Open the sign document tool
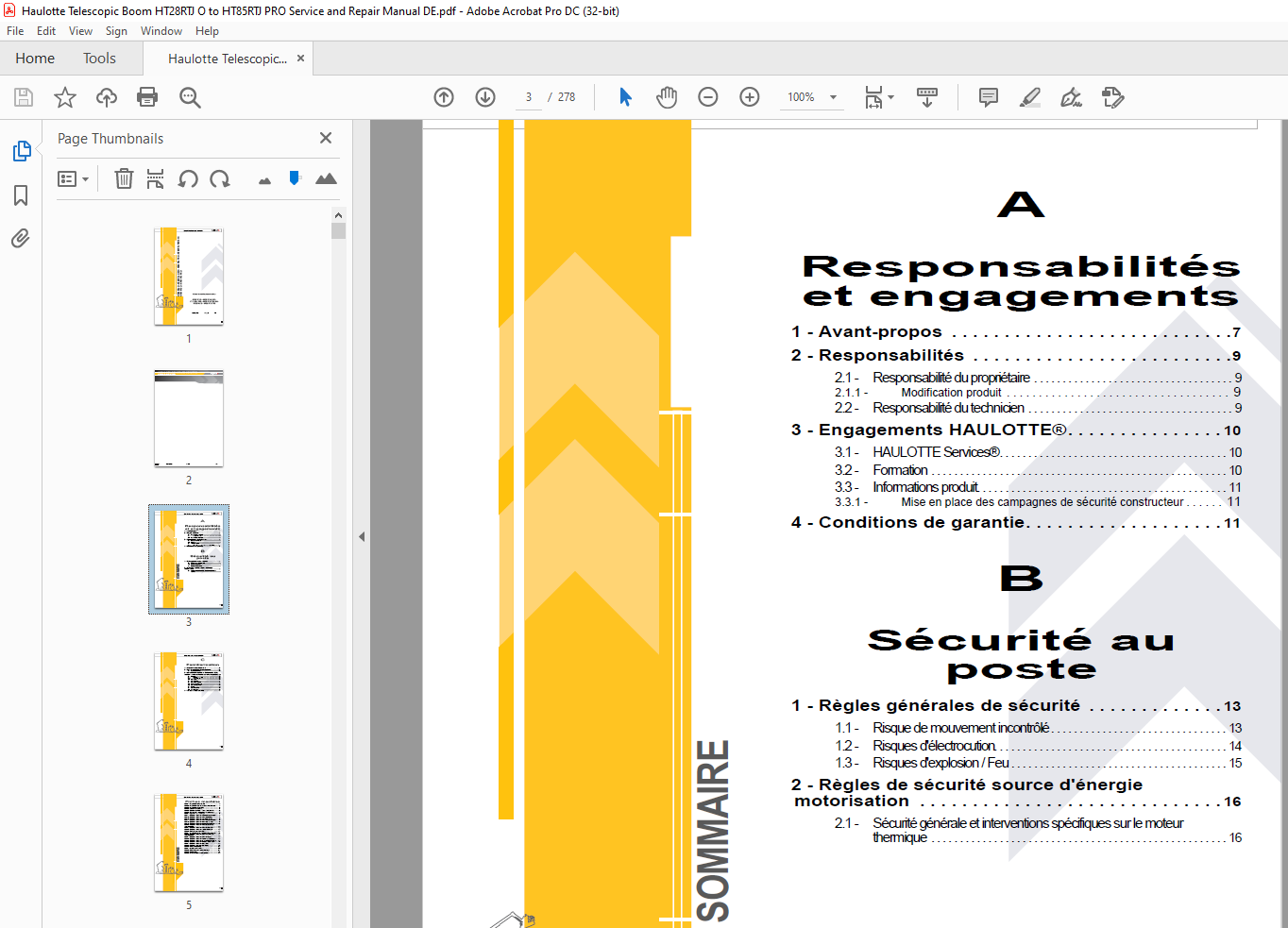 point(1071,97)
